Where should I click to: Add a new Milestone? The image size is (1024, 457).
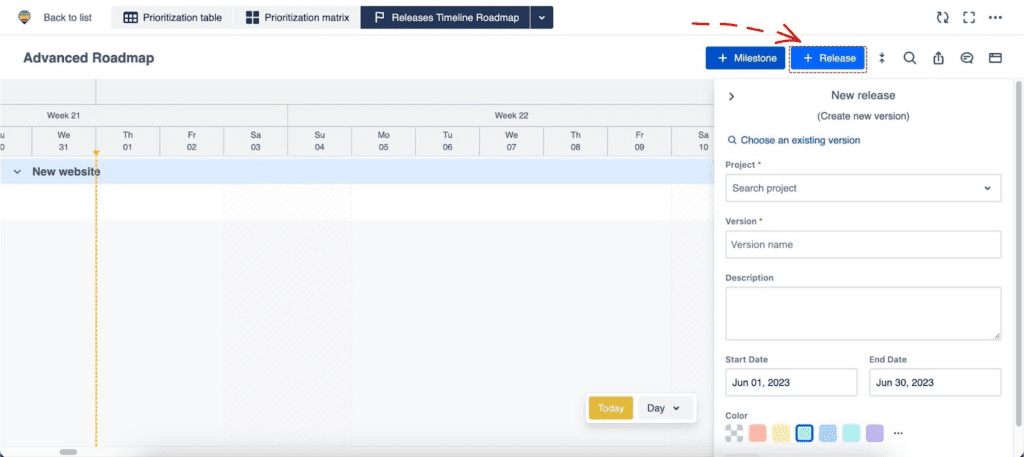745,58
